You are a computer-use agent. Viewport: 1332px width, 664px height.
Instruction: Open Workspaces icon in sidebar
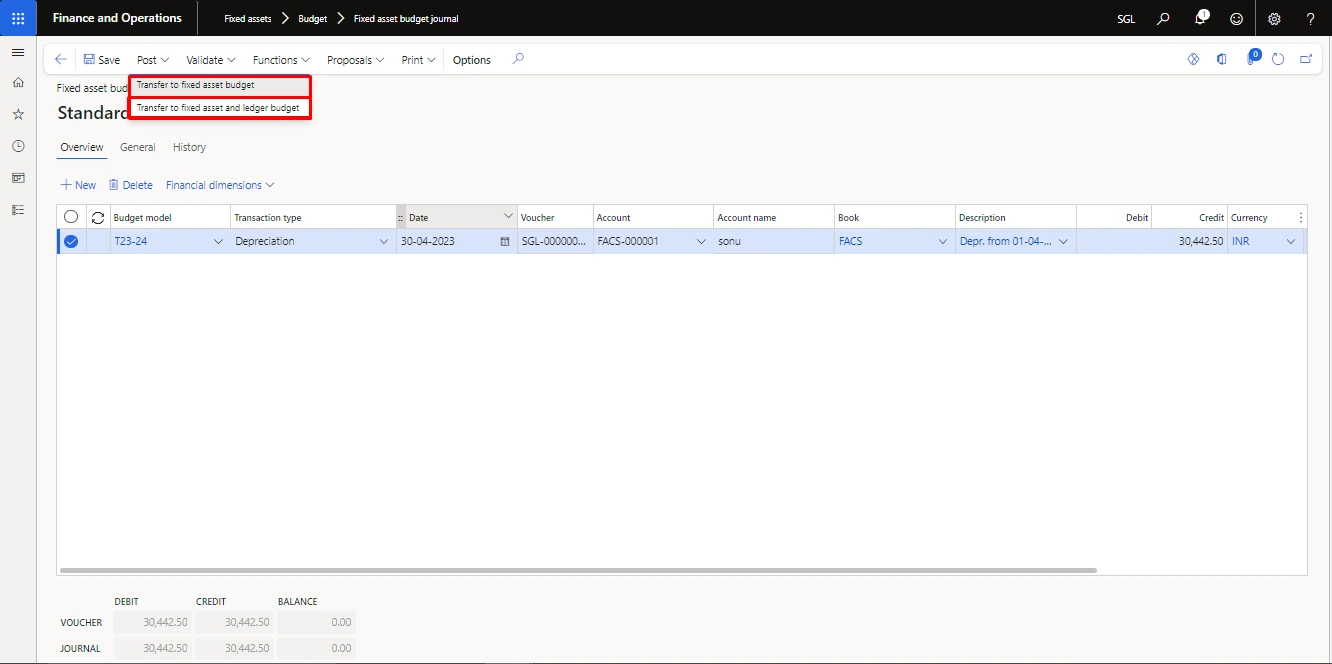(18, 178)
